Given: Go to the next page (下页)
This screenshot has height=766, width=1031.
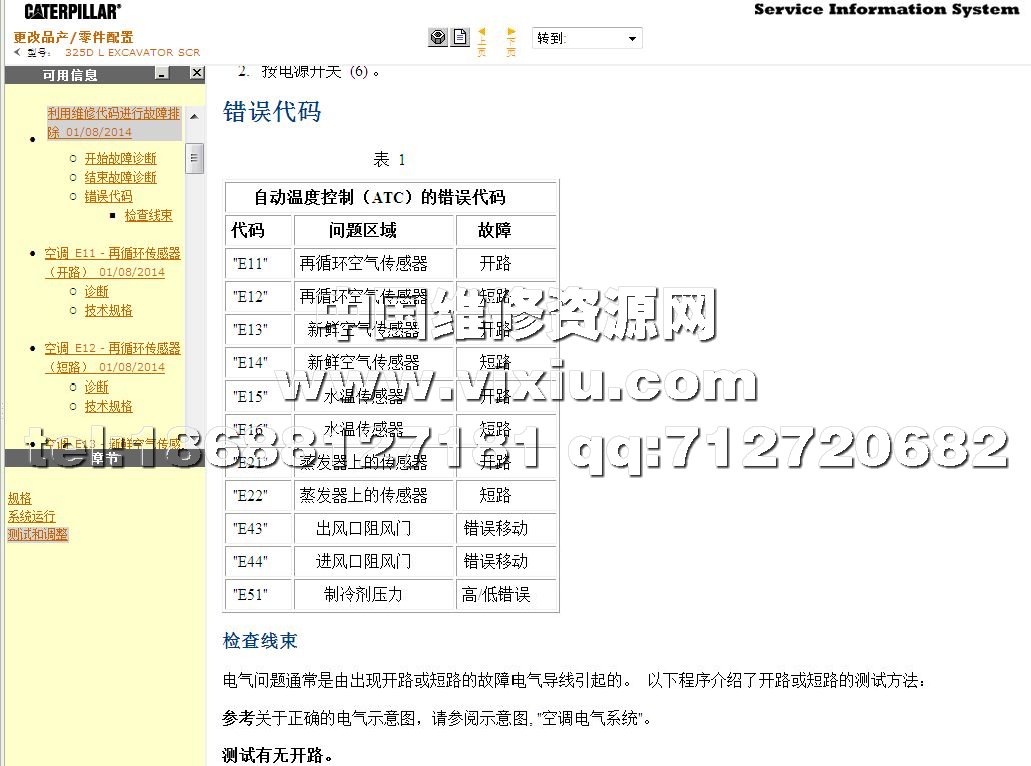Looking at the screenshot, I should pos(512,40).
